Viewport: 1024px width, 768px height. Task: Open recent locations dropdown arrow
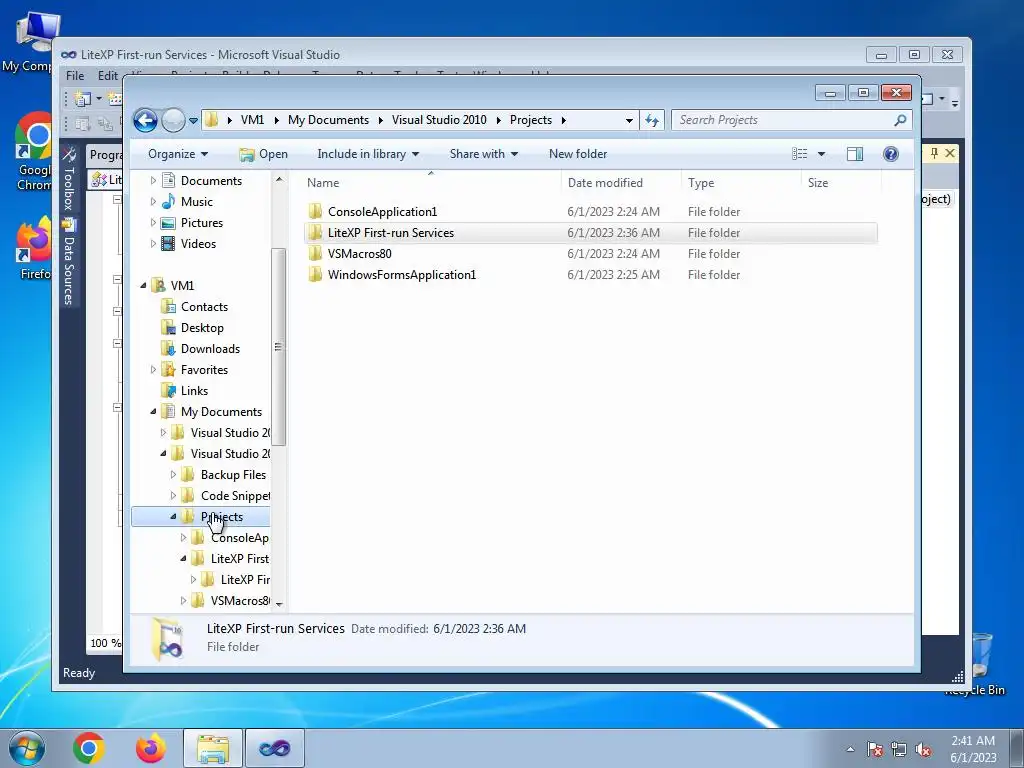pyautogui.click(x=193, y=121)
